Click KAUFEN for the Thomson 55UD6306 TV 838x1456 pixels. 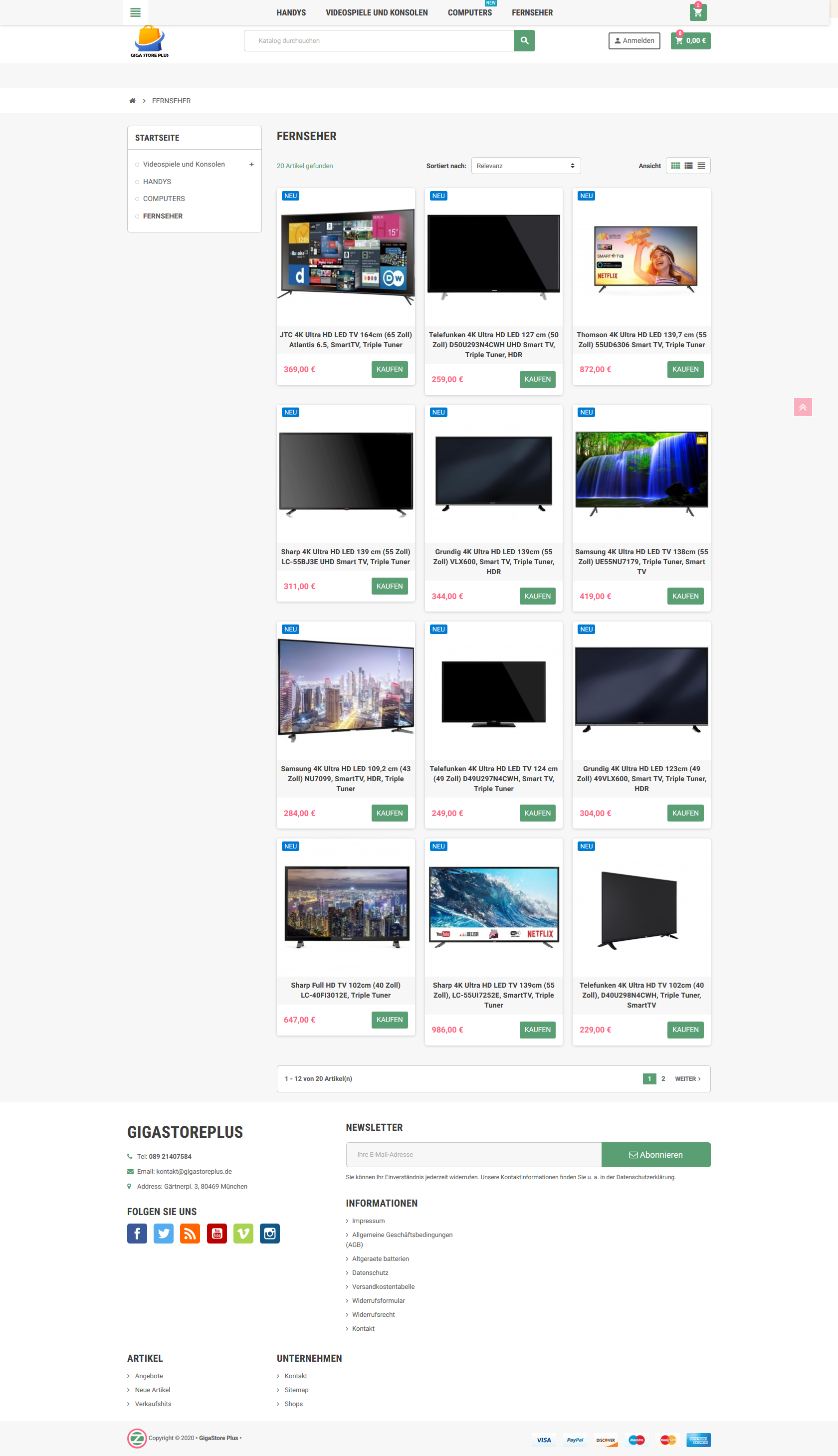(685, 369)
